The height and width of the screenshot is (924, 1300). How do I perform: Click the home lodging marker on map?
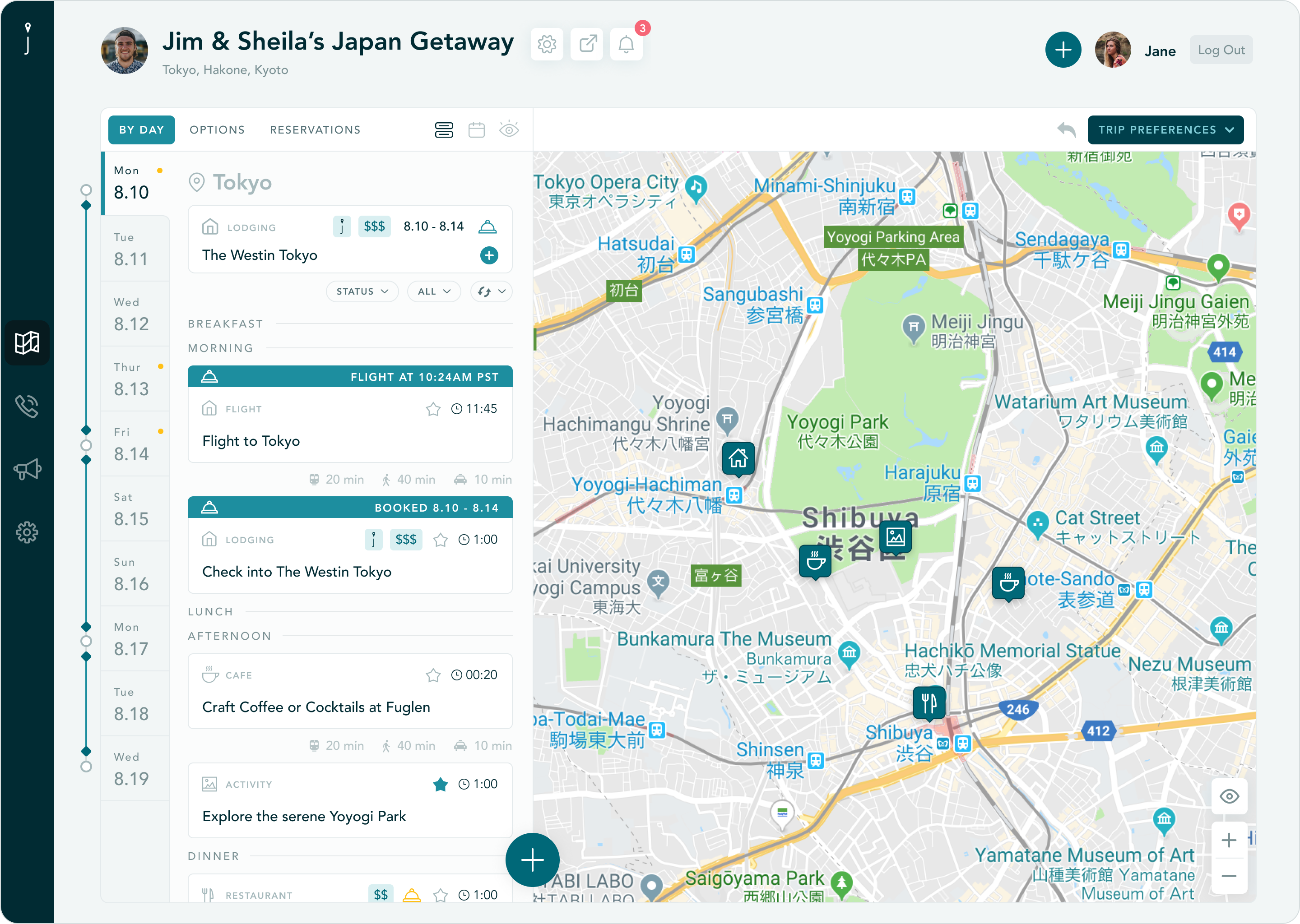click(x=738, y=457)
